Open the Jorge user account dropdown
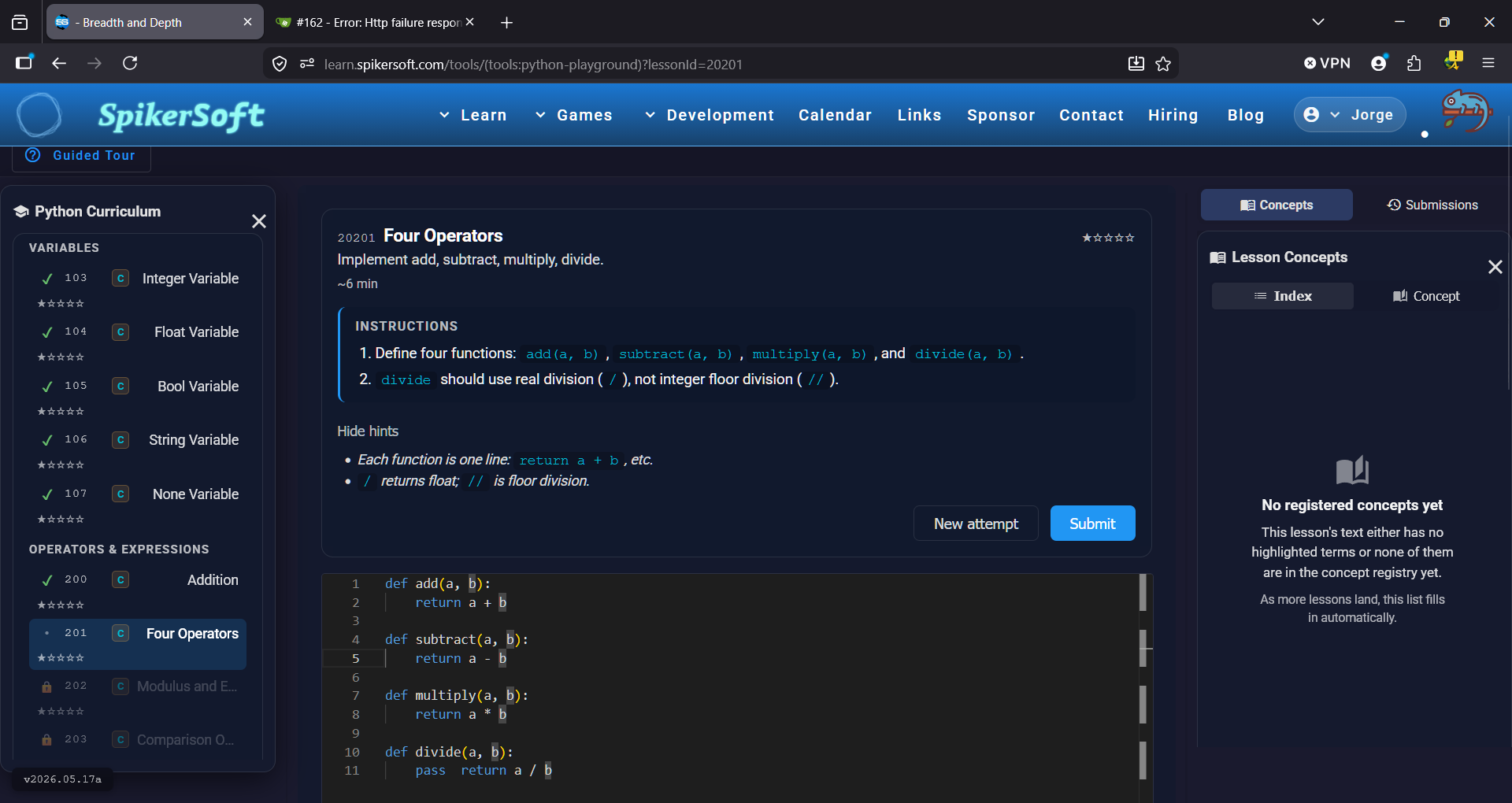 1349,115
